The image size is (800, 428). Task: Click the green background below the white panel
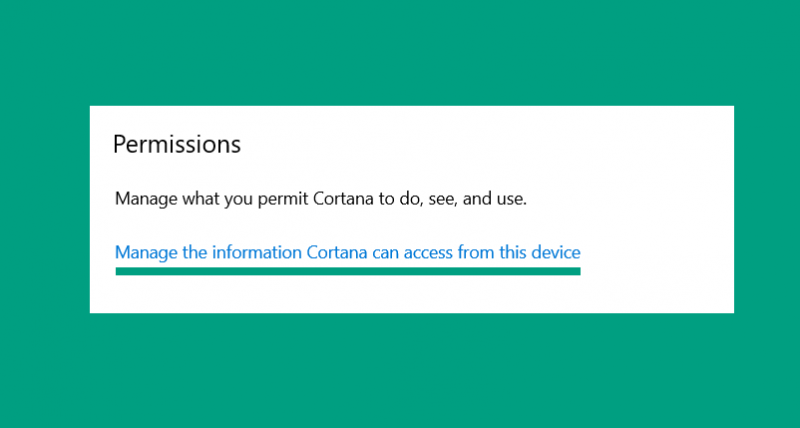tap(400, 370)
